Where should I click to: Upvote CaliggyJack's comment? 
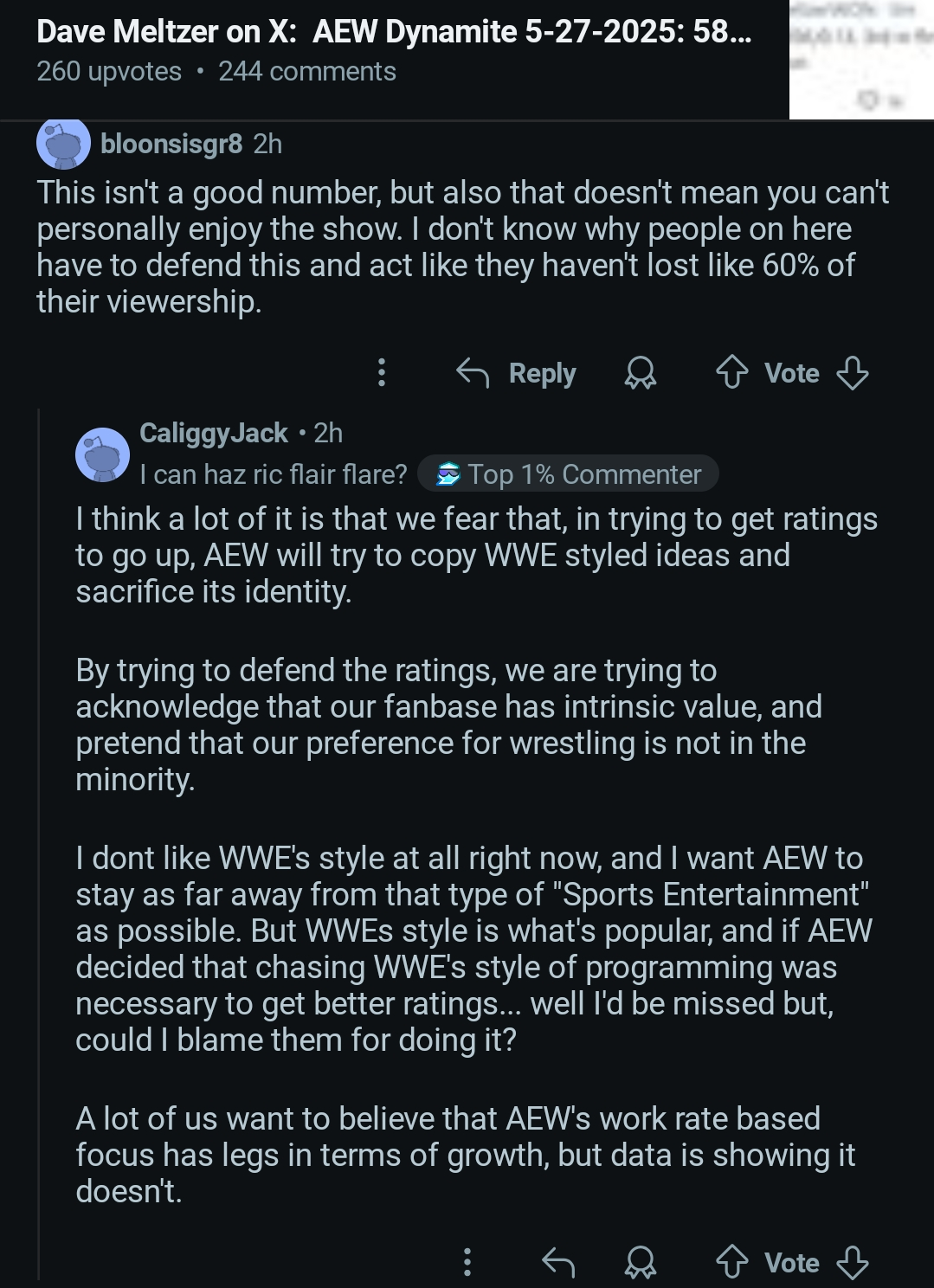coord(732,1262)
